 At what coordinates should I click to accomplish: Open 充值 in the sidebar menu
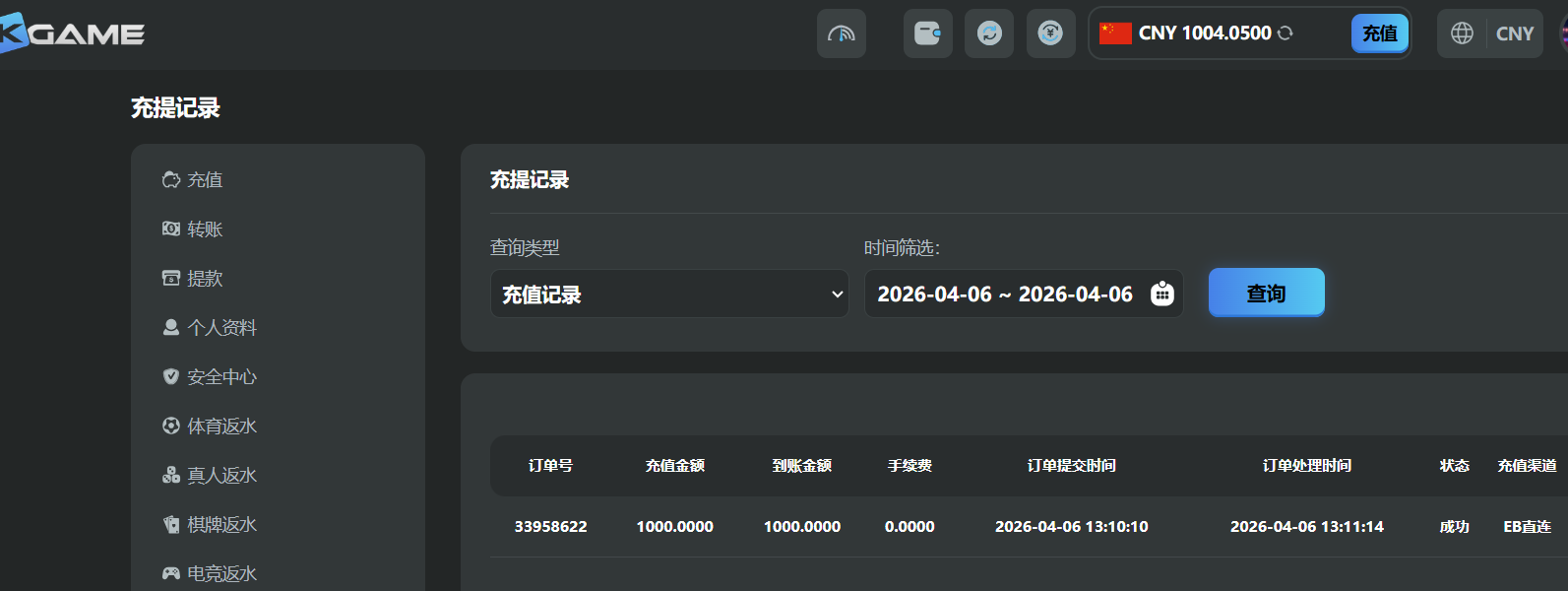pyautogui.click(x=205, y=180)
